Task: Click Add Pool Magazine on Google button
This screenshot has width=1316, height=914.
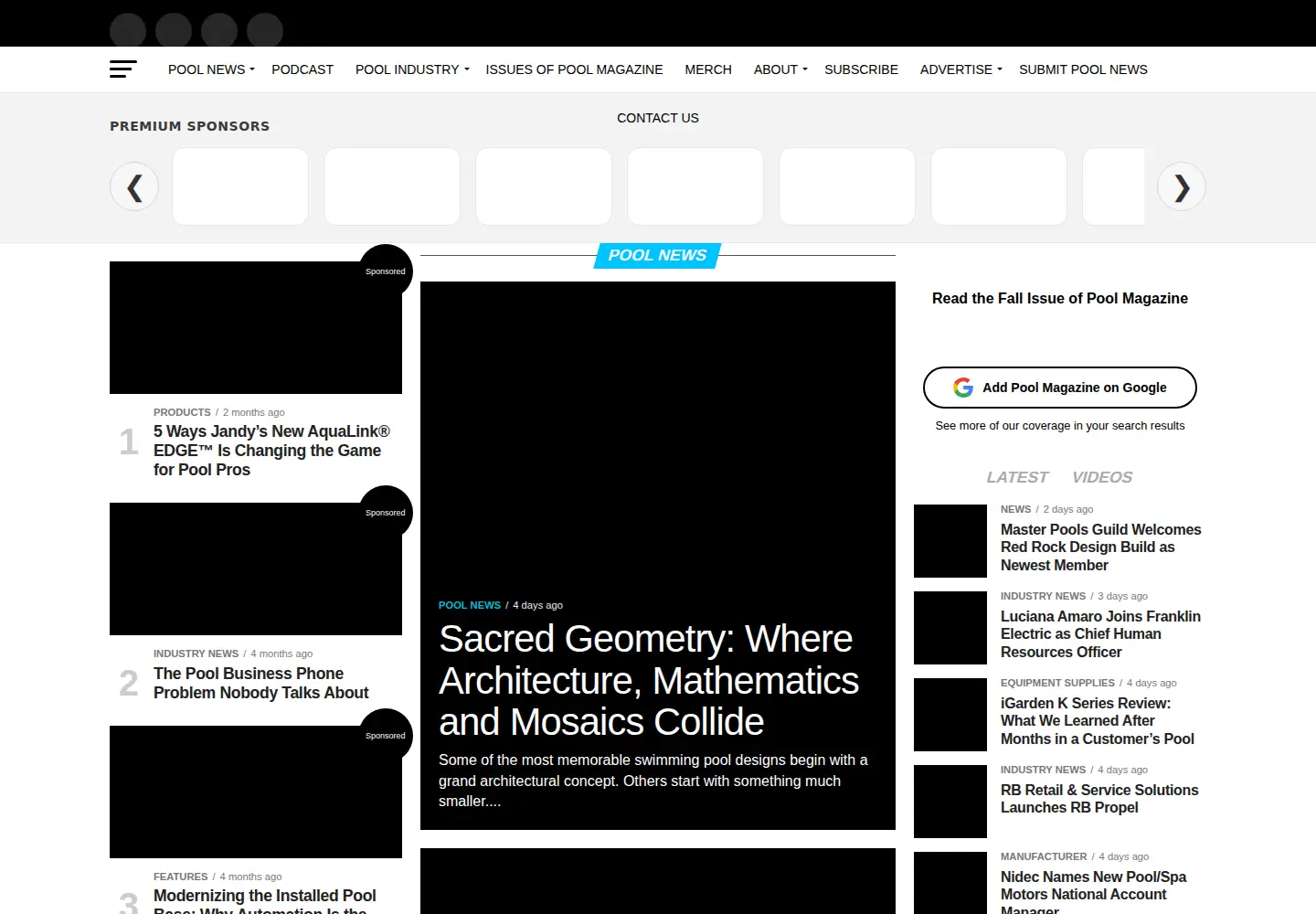Action: 1060,388
